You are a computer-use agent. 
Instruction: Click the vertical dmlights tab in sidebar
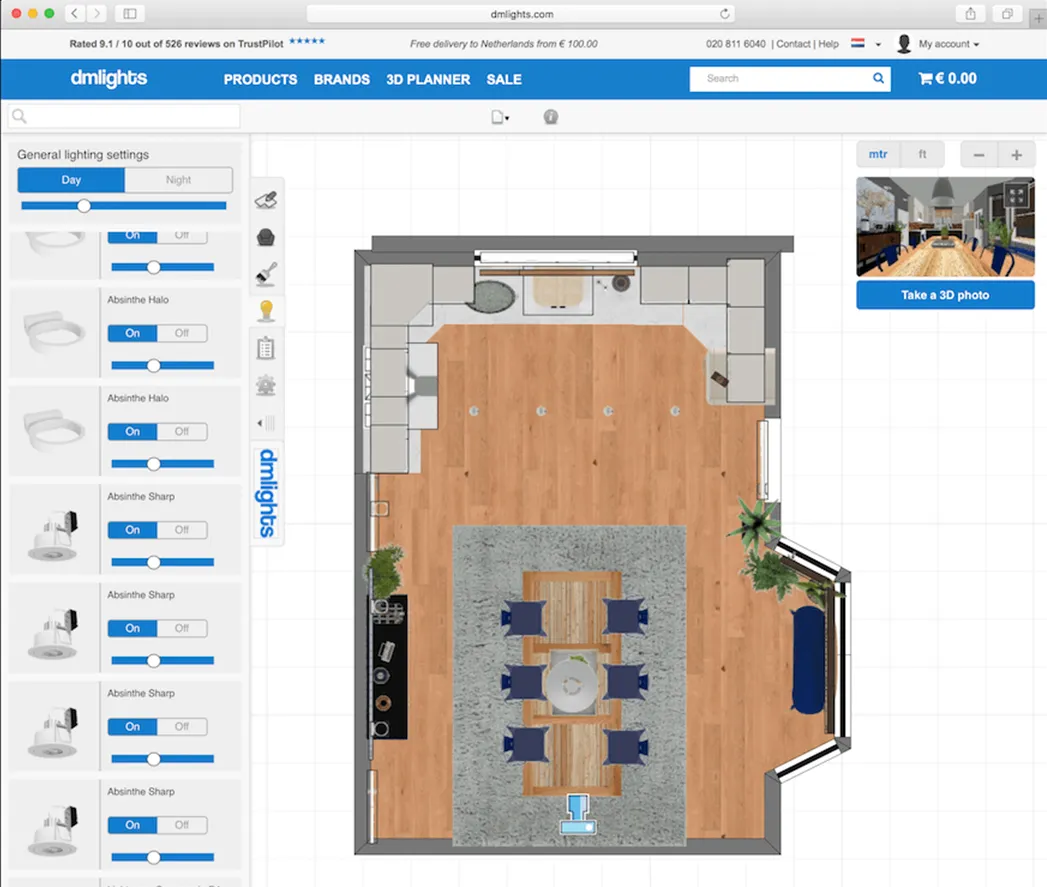click(267, 493)
